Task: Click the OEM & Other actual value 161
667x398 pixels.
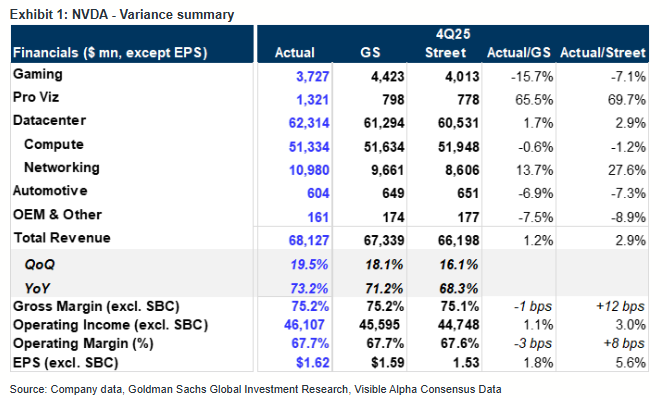Action: coord(318,217)
